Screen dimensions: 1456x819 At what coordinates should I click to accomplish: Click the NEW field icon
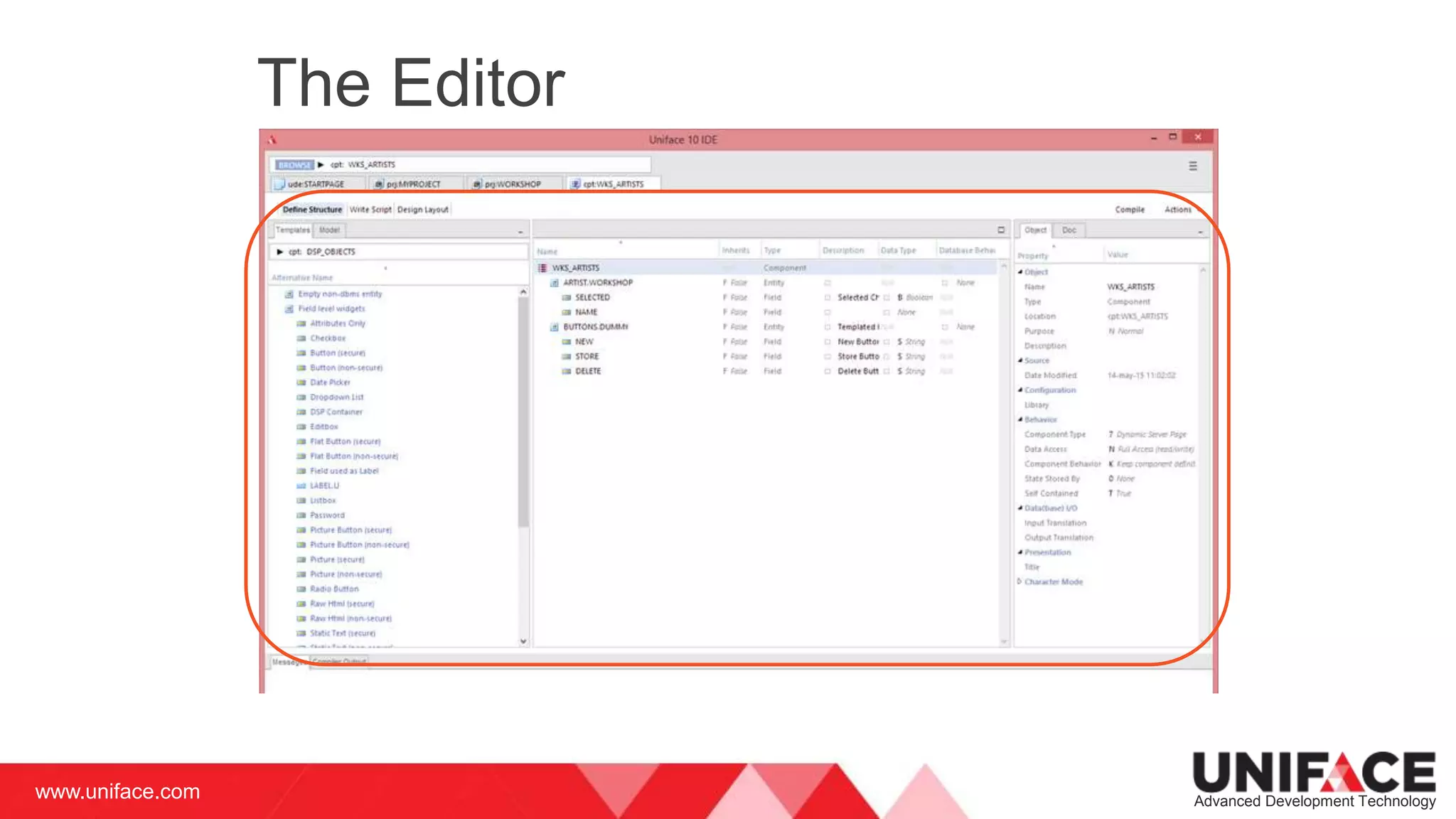[567, 342]
